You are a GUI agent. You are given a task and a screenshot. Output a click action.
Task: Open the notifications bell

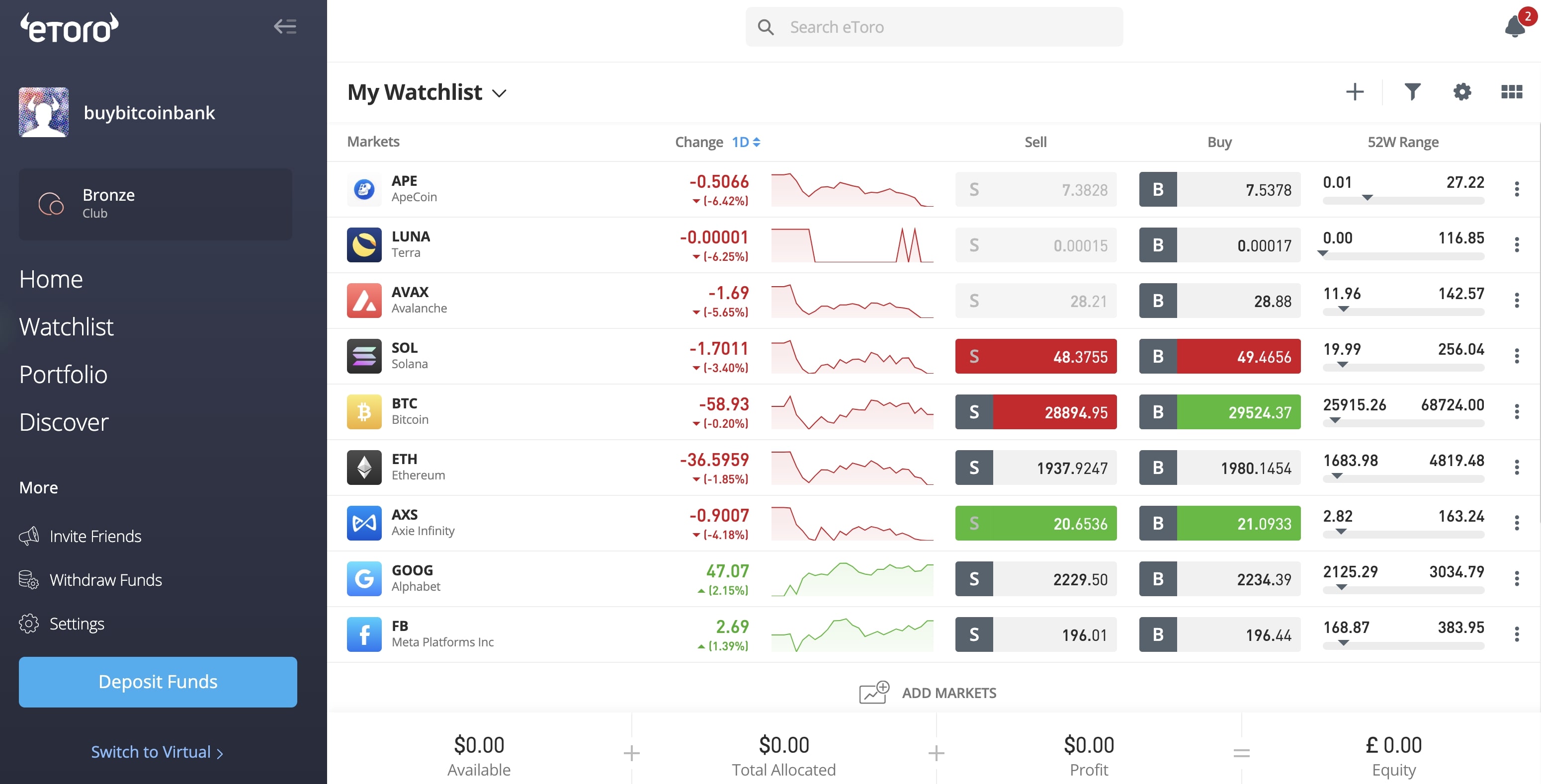[1515, 26]
